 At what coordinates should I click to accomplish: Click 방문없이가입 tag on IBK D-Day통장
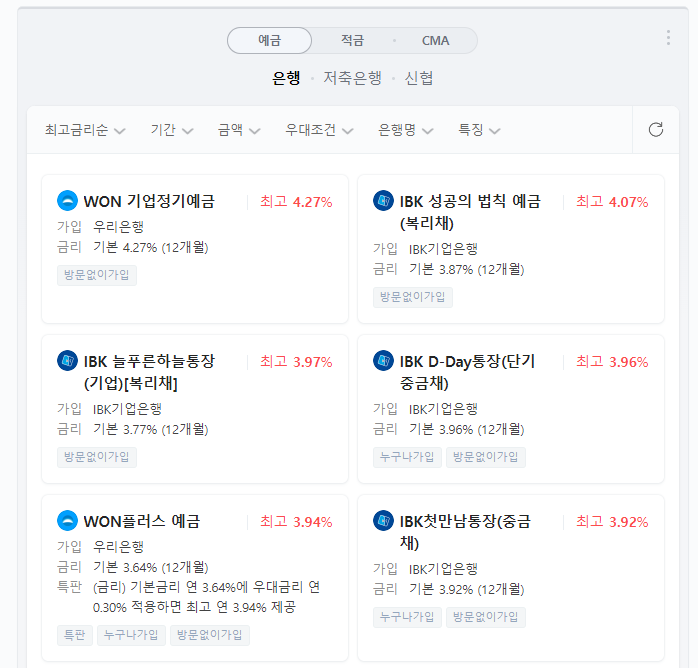click(x=486, y=457)
